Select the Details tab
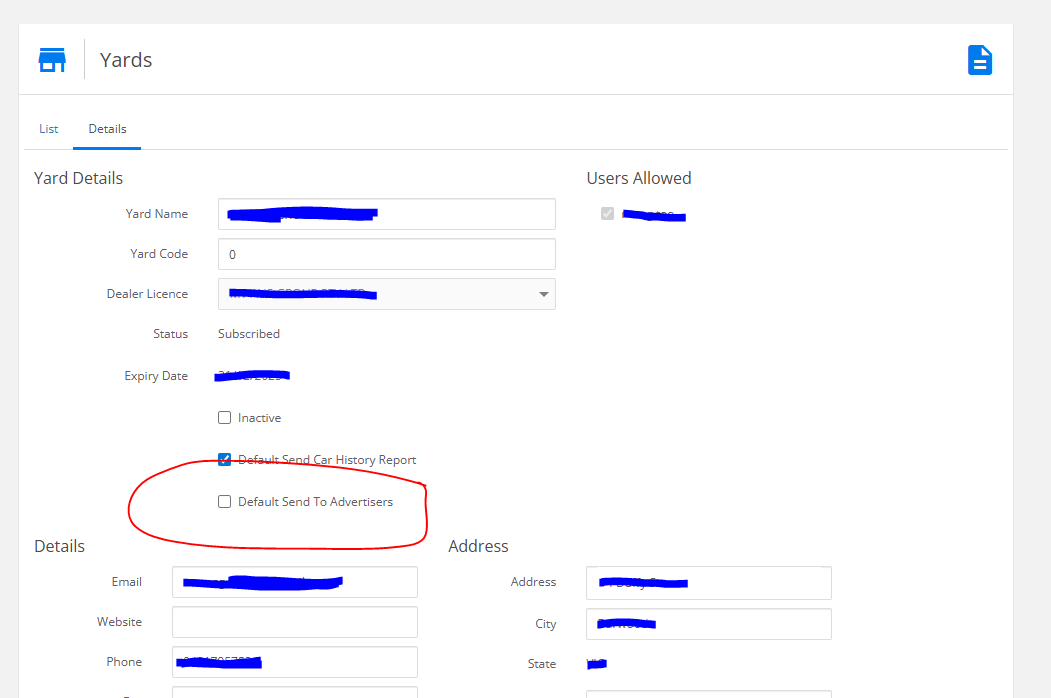The height and width of the screenshot is (698, 1051). click(107, 129)
